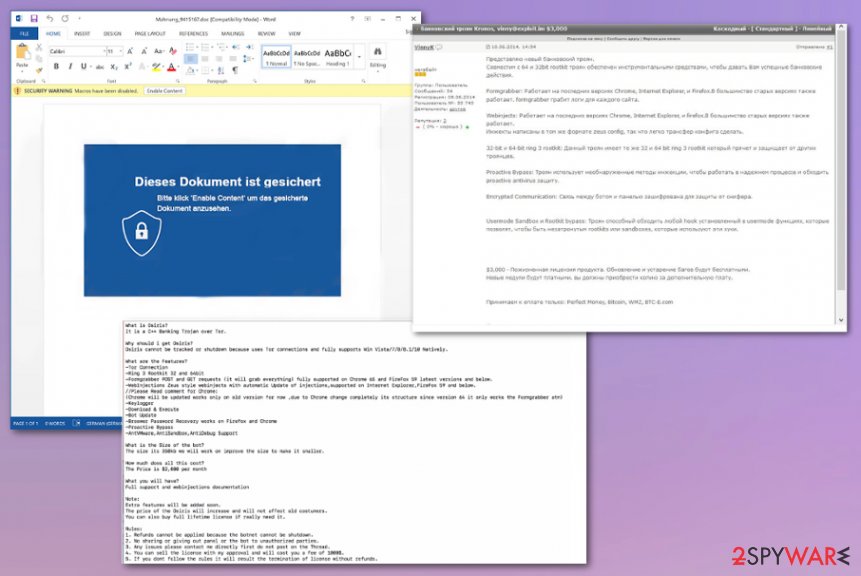861x576 pixels.
Task: Click the Sort A-Z icon
Action: coord(221,70)
